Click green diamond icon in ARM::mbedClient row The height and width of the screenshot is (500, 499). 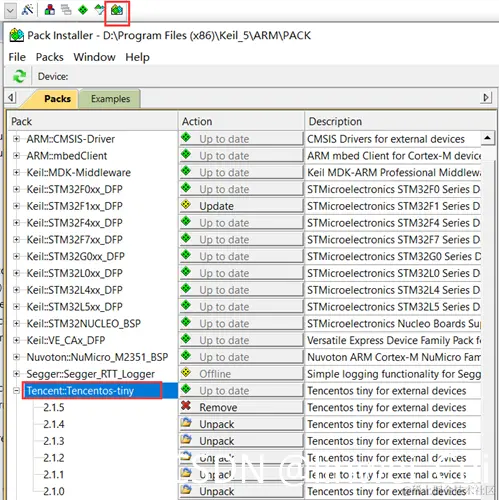tap(186, 154)
